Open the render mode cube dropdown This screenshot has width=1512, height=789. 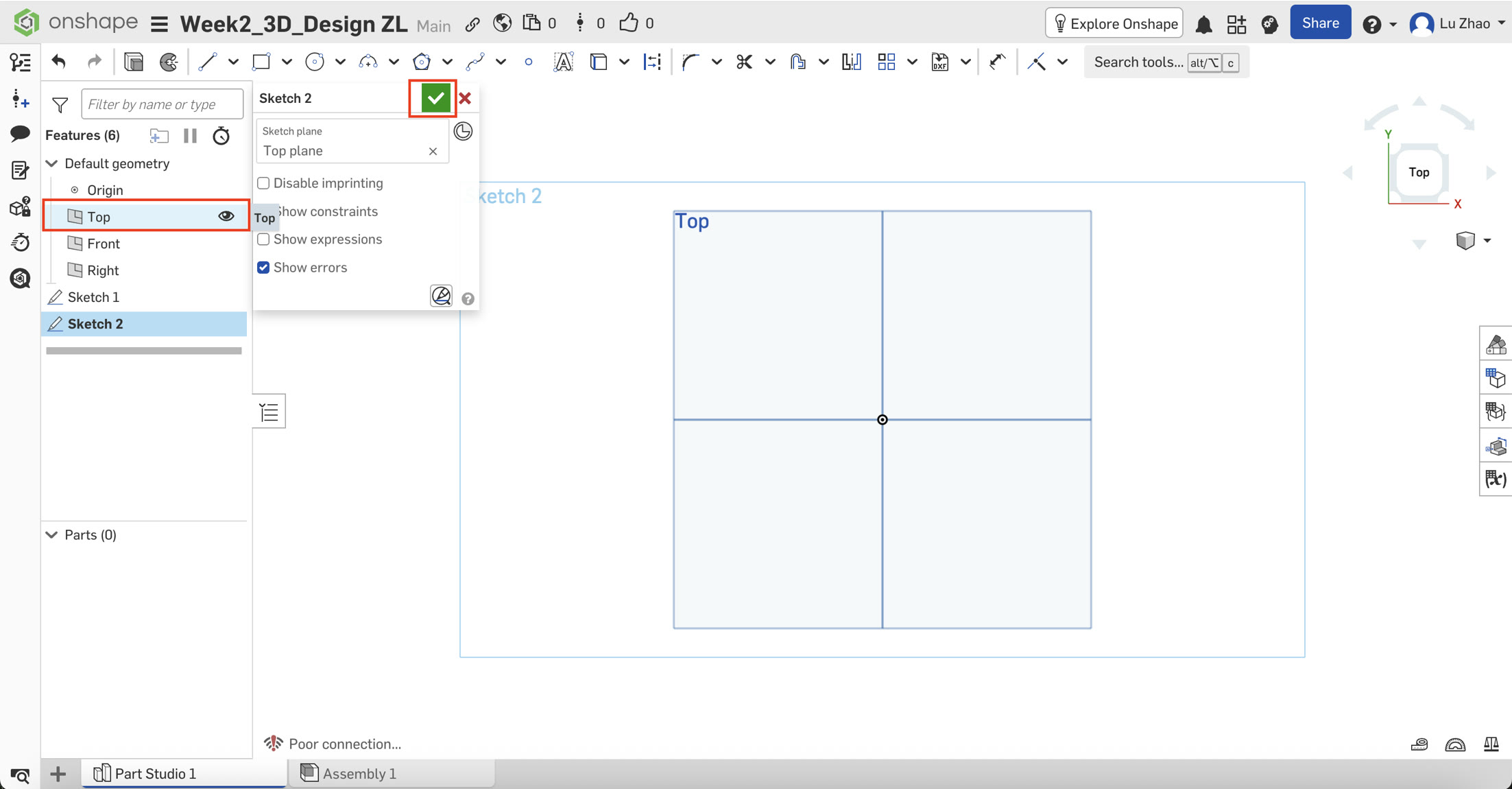click(1487, 241)
